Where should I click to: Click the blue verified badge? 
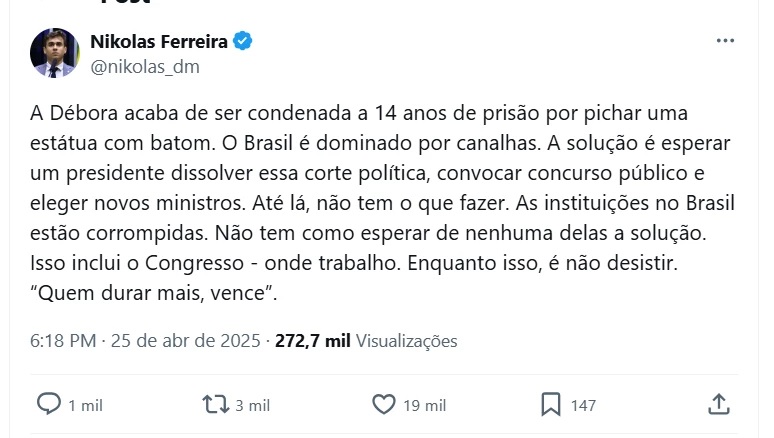[243, 42]
